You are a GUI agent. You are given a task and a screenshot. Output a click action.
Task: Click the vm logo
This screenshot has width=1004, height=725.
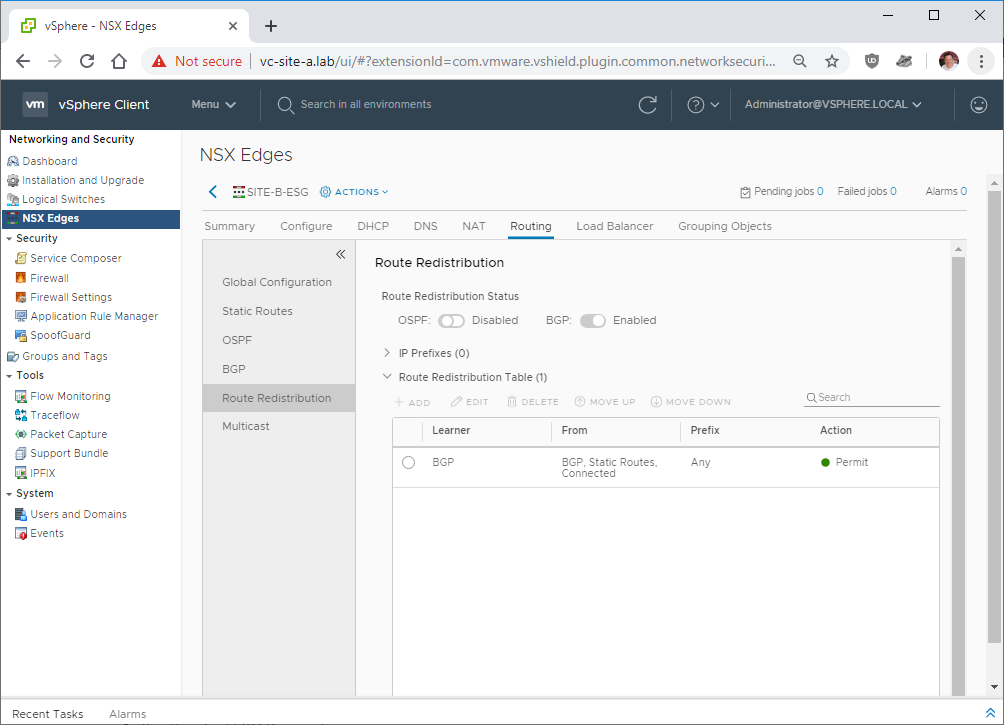35,104
